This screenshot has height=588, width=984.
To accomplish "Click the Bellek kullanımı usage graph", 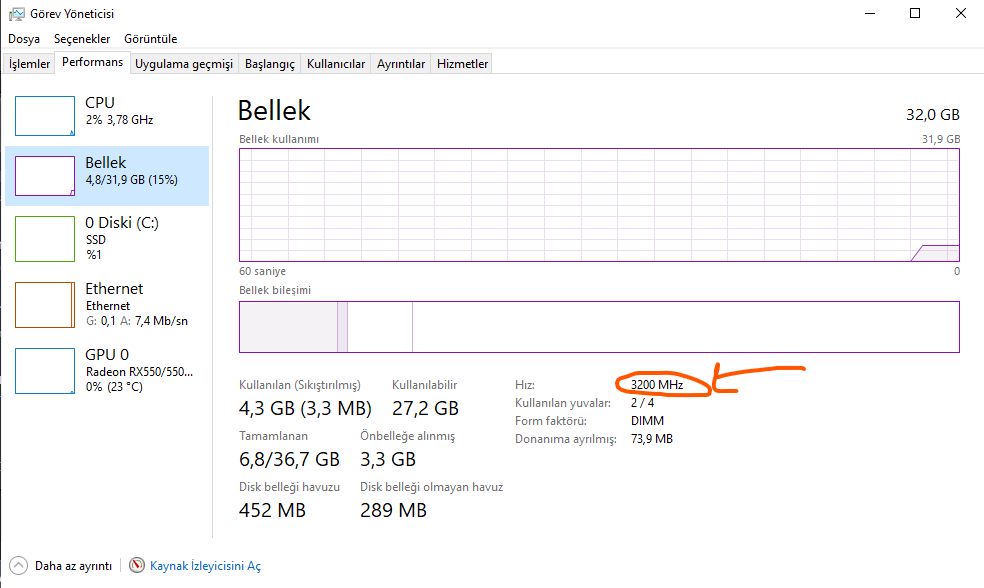I will (x=599, y=205).
